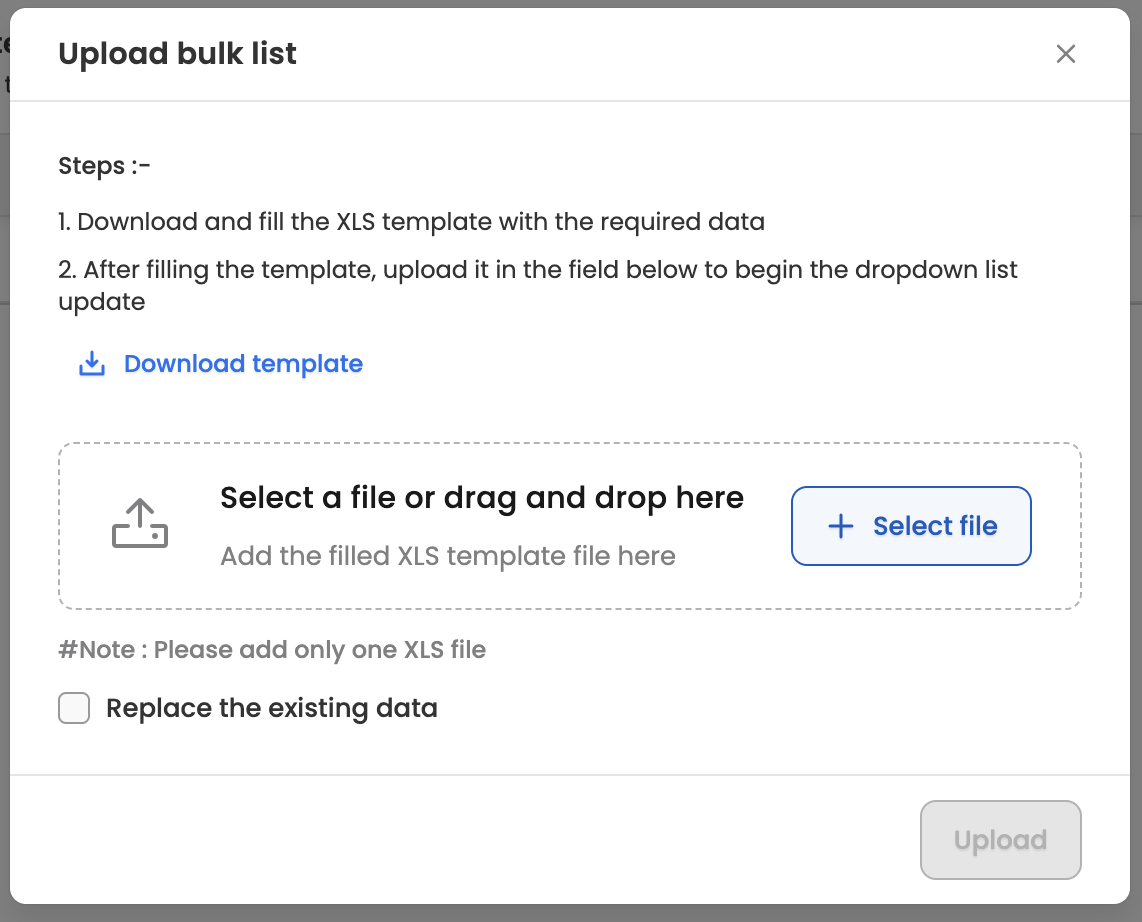Click the "Replace the existing data" label

[x=272, y=709]
